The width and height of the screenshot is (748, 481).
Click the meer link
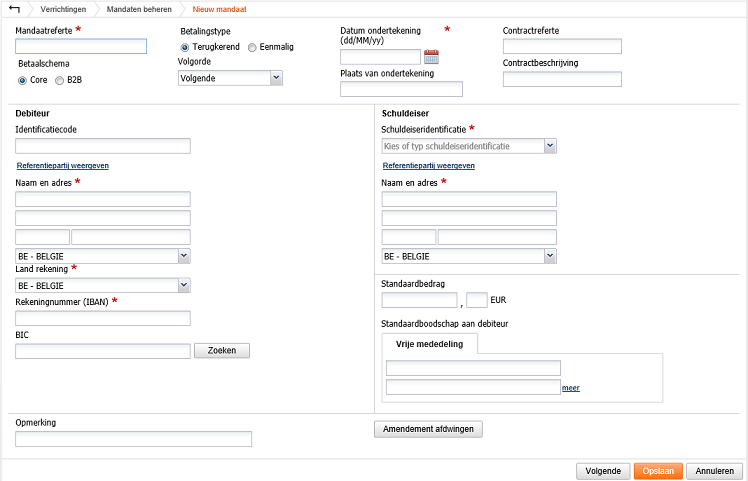click(571, 388)
